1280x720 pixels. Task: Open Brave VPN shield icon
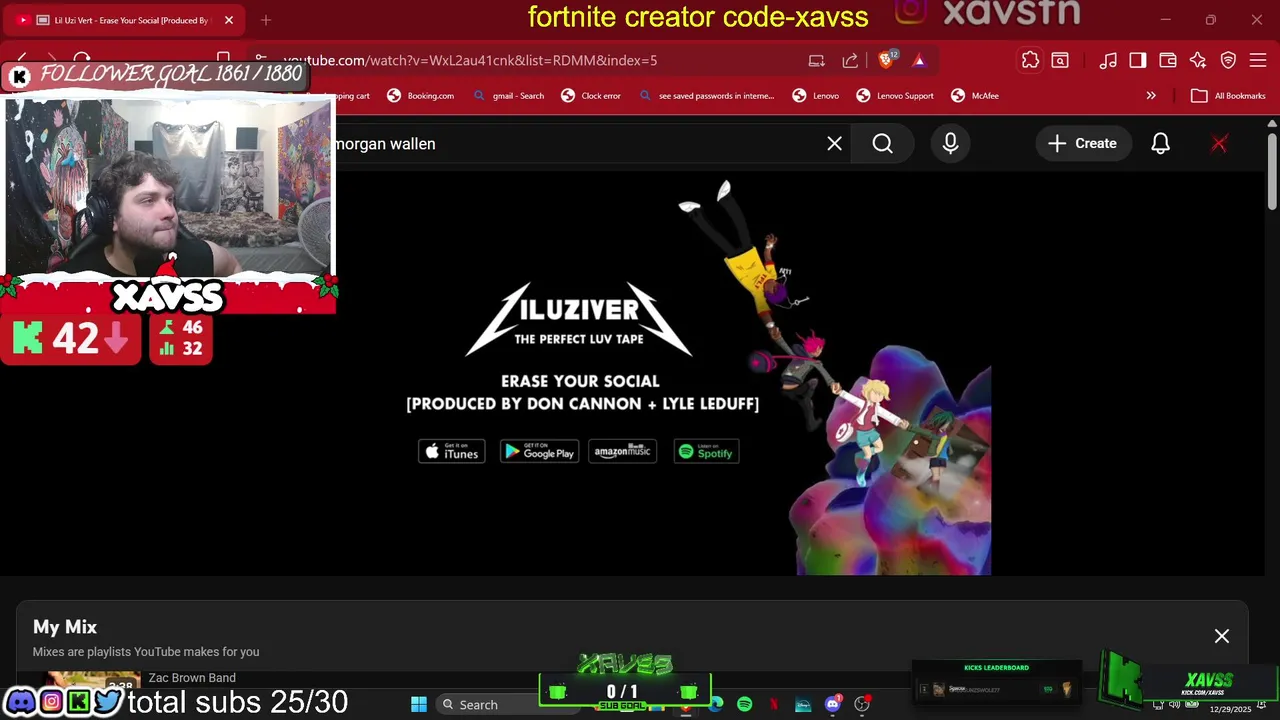[1228, 61]
